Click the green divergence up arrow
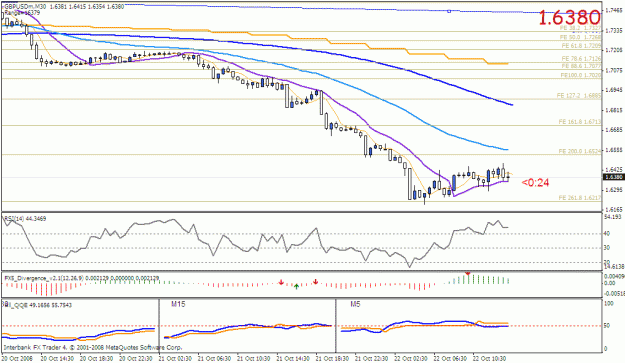Screen dimensions: 625x363 tap(297, 286)
